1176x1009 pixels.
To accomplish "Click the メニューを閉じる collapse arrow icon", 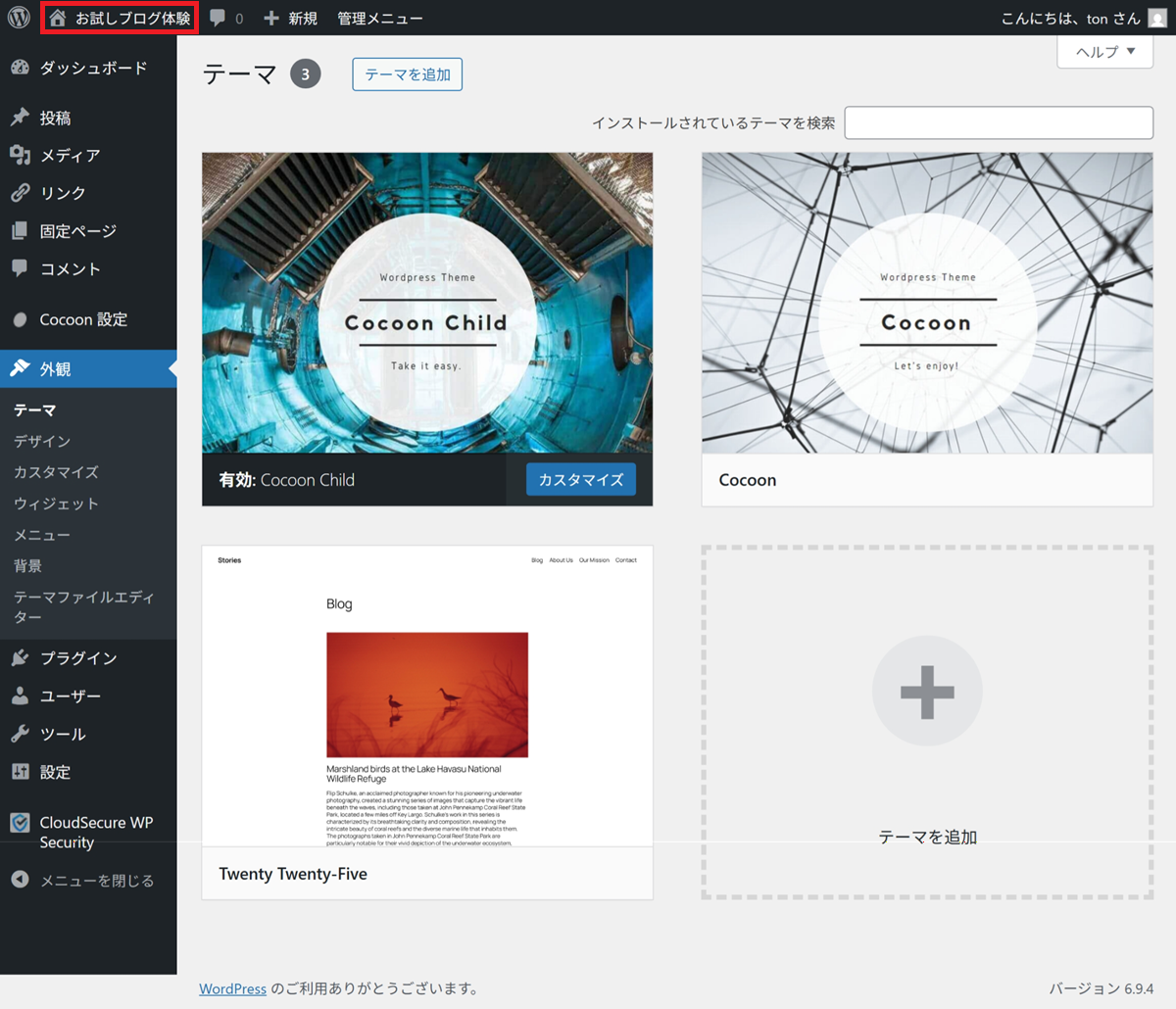I will point(20,880).
